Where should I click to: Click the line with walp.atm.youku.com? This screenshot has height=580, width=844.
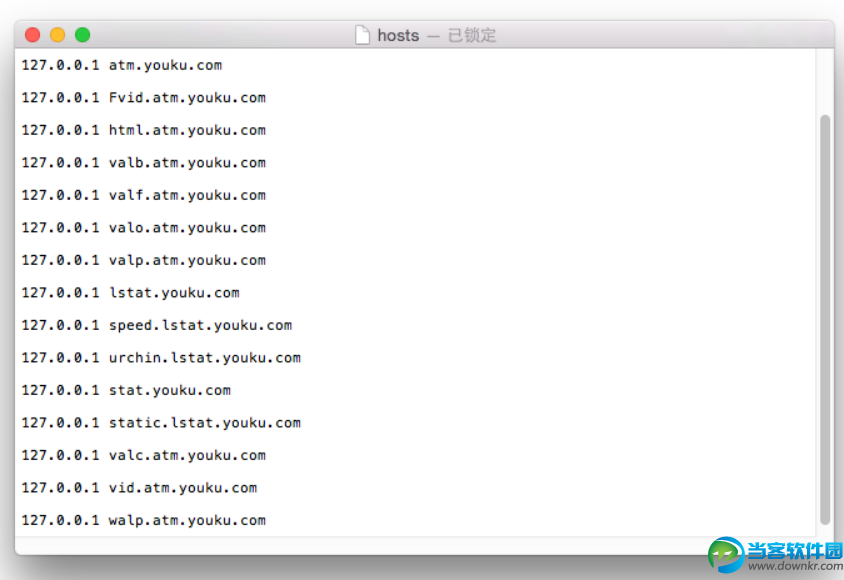coord(144,520)
